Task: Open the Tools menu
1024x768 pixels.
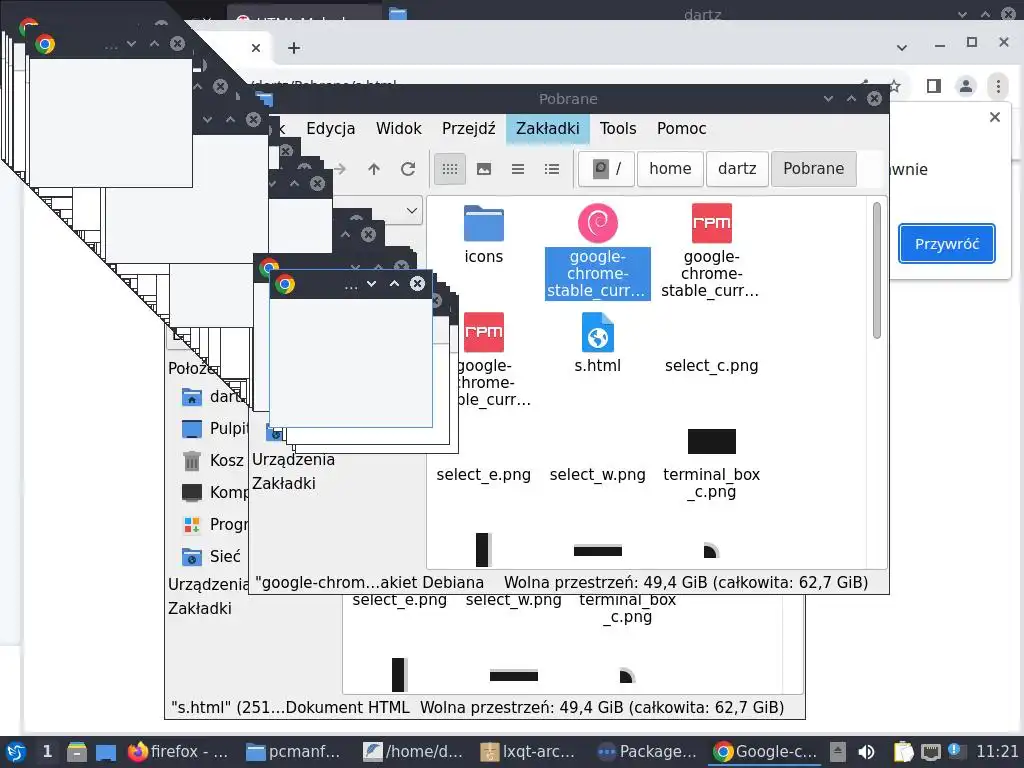Action: 618,129
